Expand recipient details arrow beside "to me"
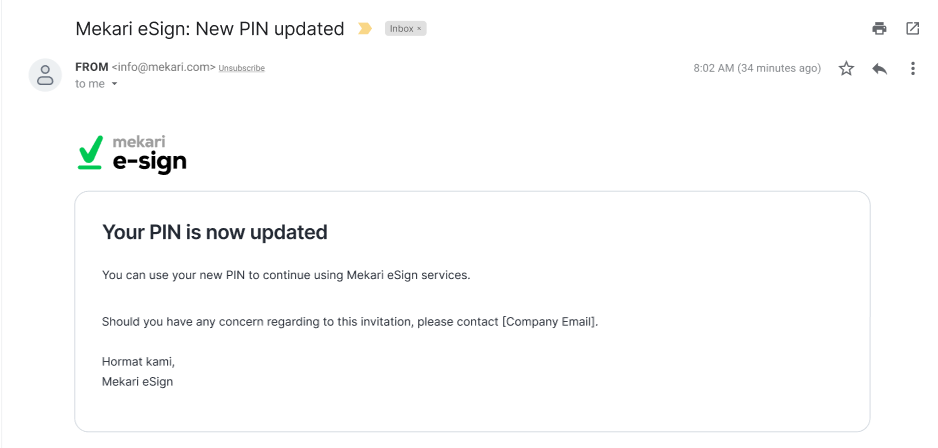 [115, 85]
